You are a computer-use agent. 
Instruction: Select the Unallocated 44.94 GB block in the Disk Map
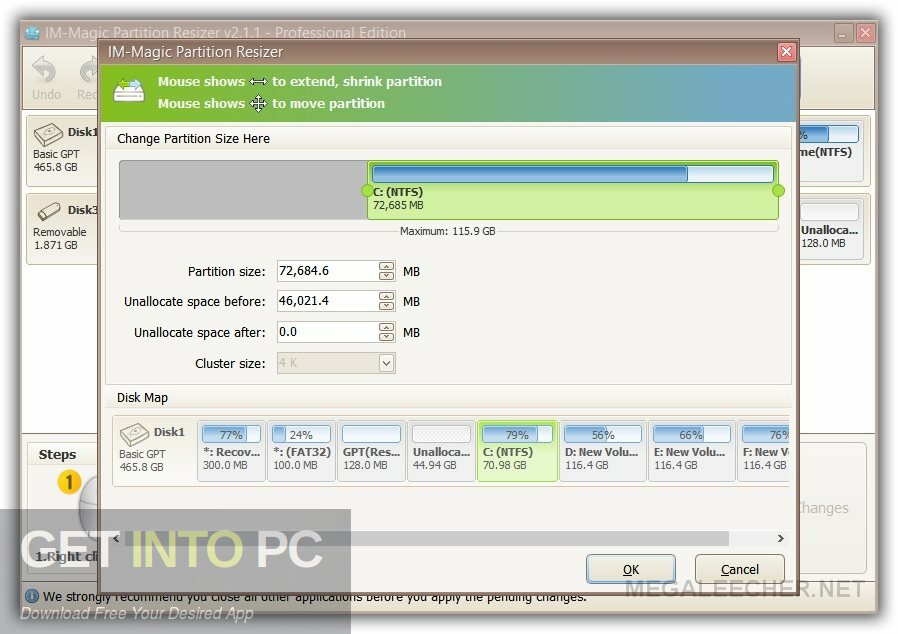[441, 451]
